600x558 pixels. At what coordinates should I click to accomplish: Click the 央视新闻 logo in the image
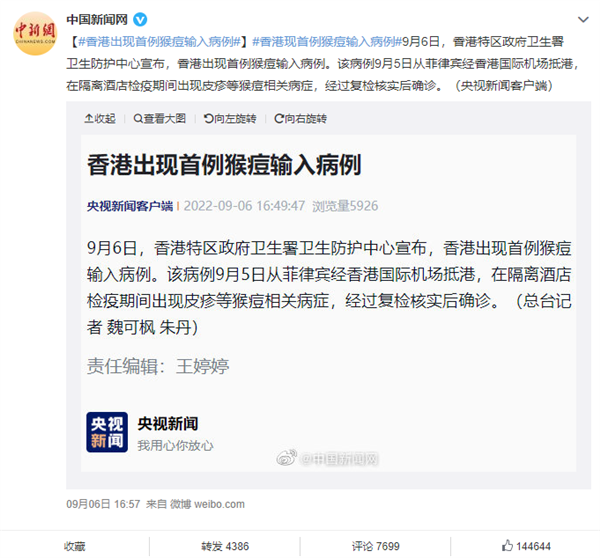click(x=107, y=432)
